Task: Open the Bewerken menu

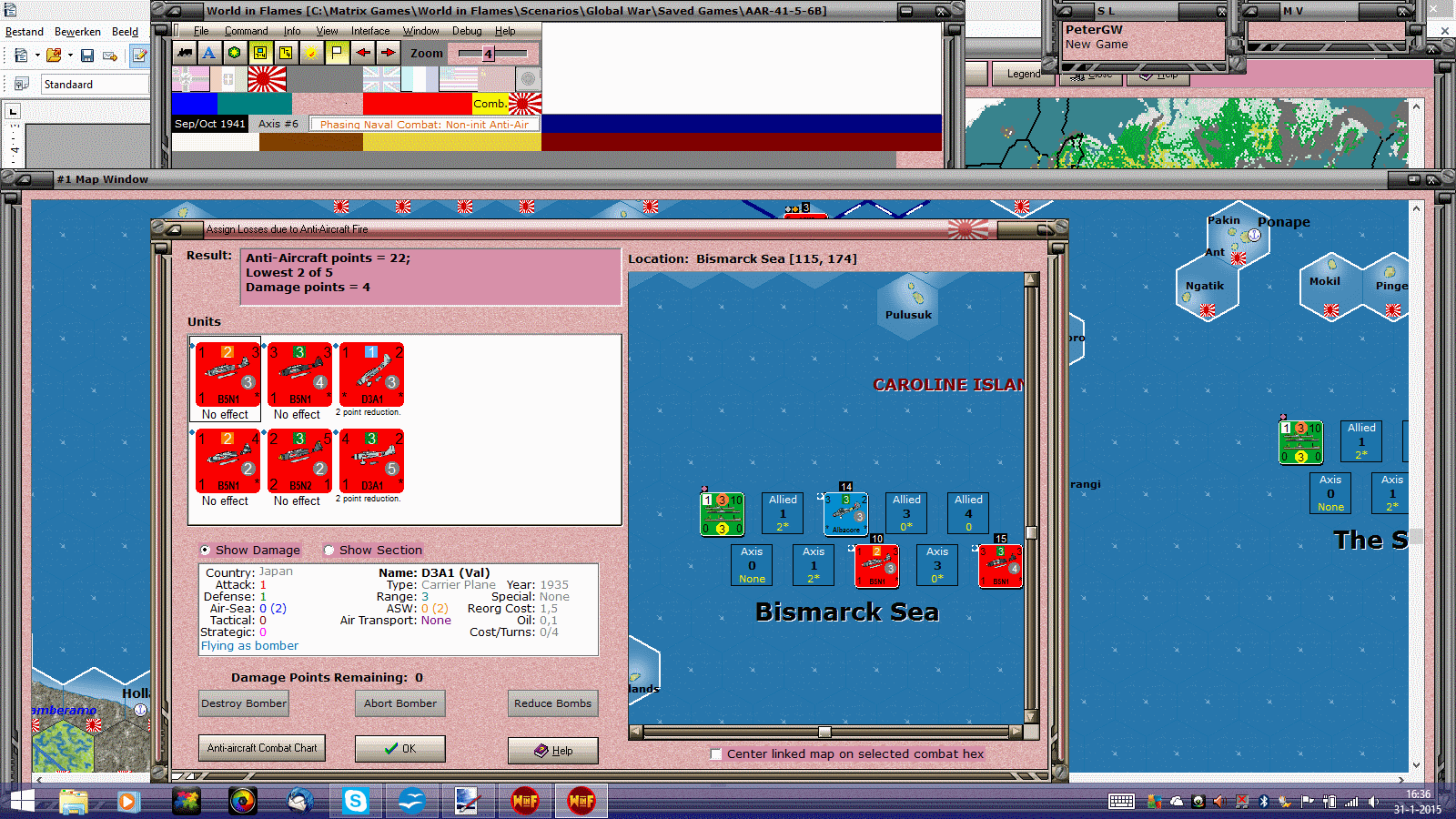Action: [x=77, y=32]
